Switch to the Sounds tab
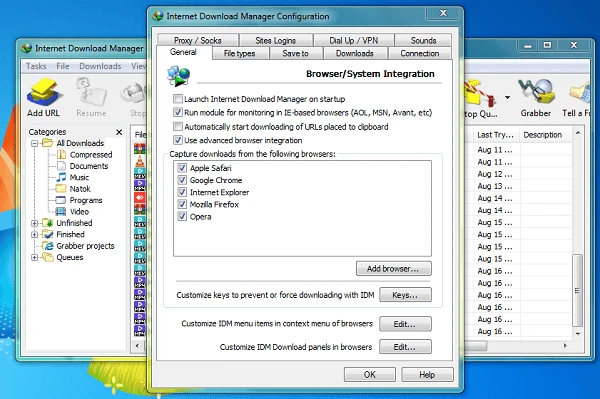Viewport: 600px width, 399px height. 423,40
